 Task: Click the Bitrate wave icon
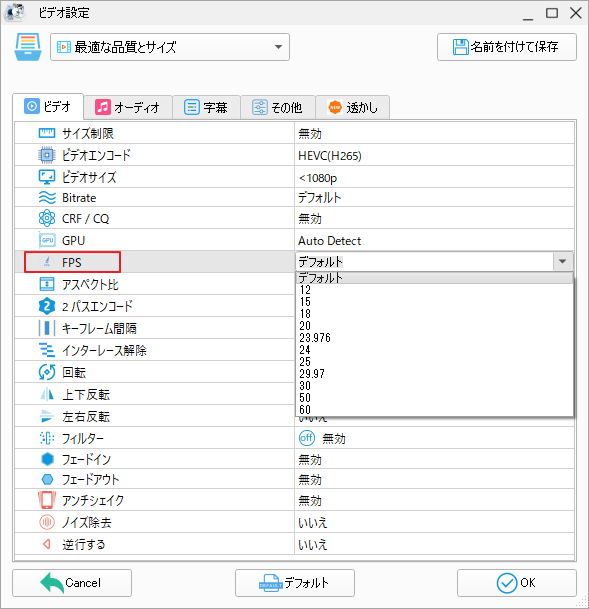(47, 198)
